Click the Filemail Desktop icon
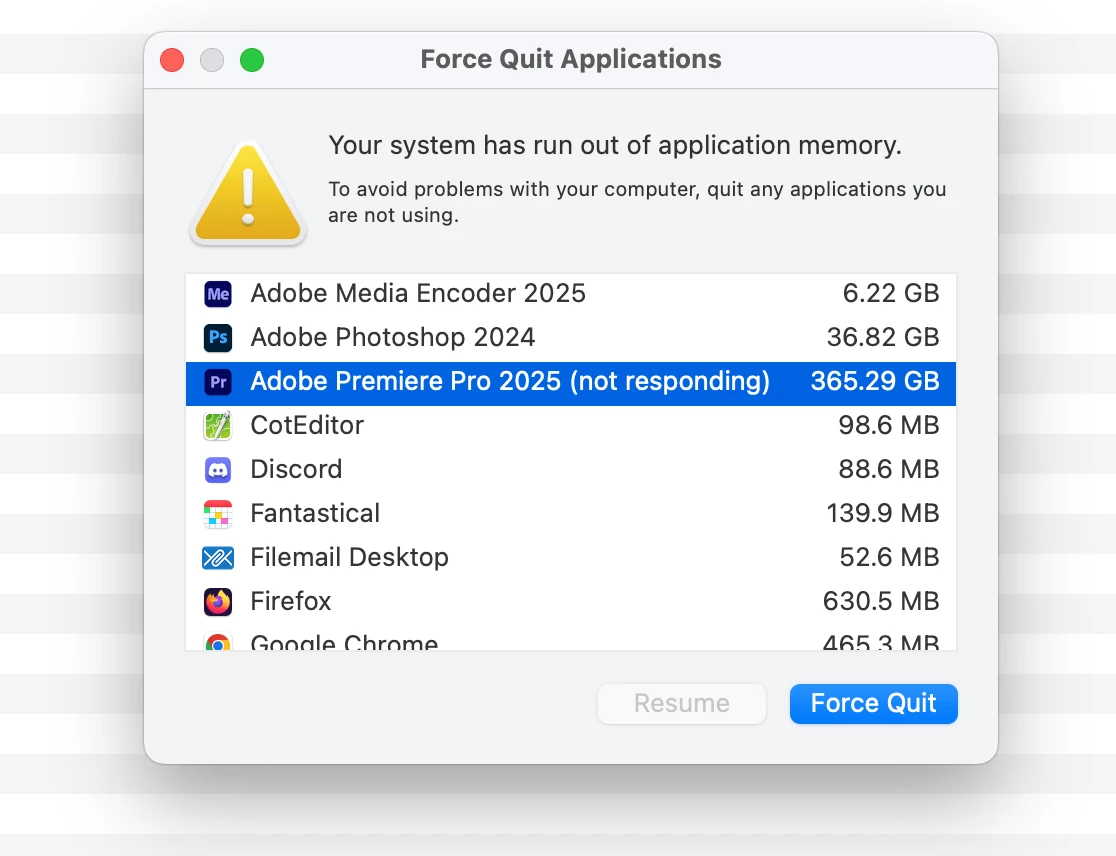 (218, 558)
